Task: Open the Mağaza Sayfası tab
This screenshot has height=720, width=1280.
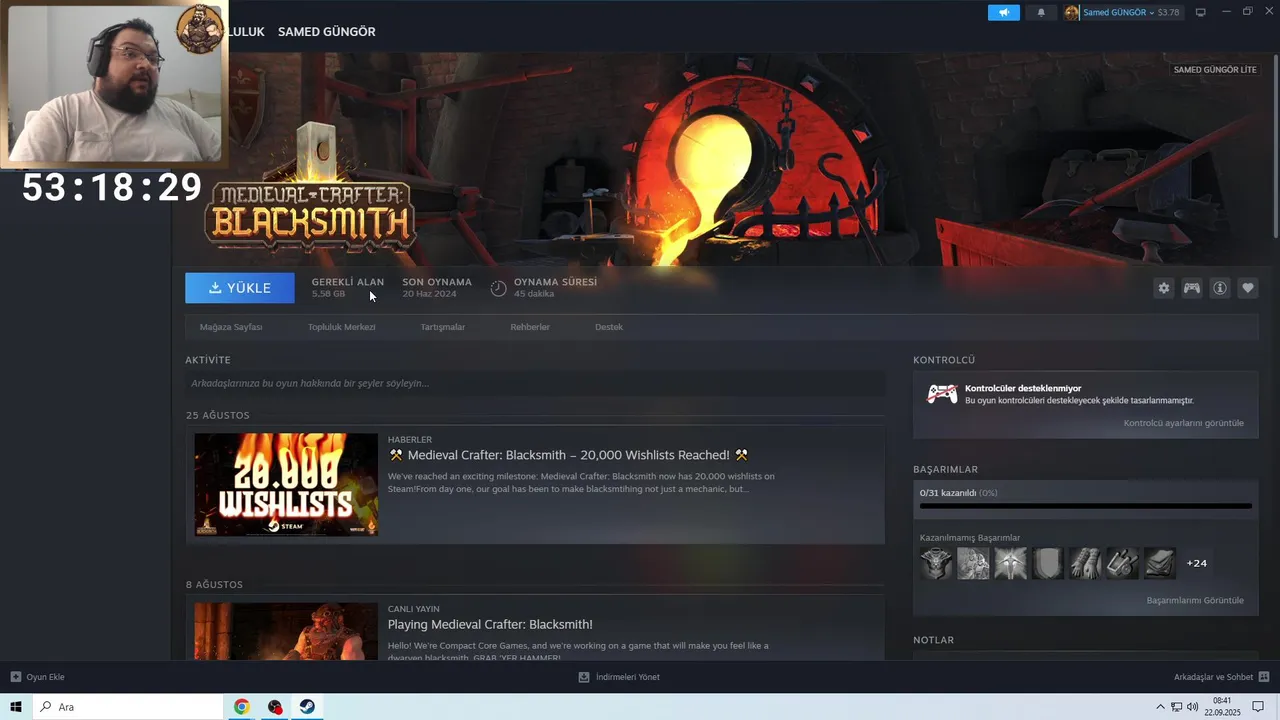Action: click(231, 327)
